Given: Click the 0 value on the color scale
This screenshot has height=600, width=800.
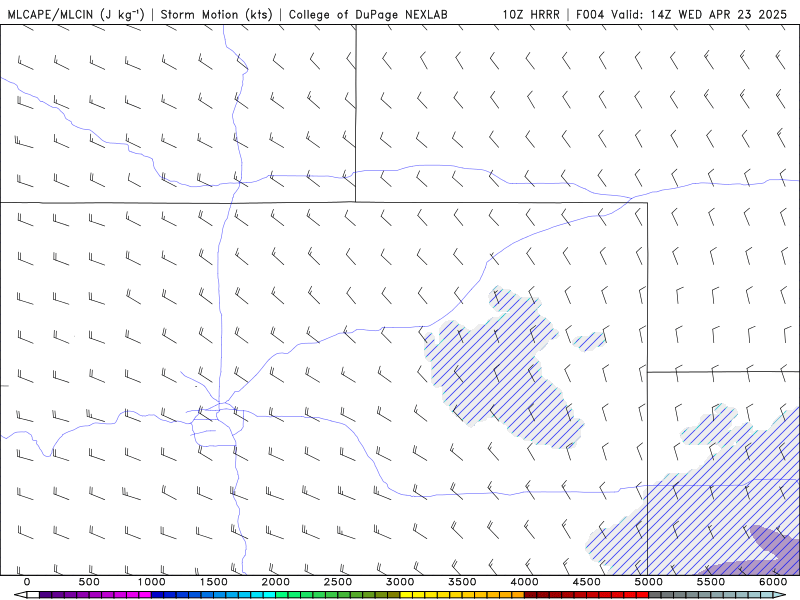Looking at the screenshot, I should pyautogui.click(x=27, y=582).
